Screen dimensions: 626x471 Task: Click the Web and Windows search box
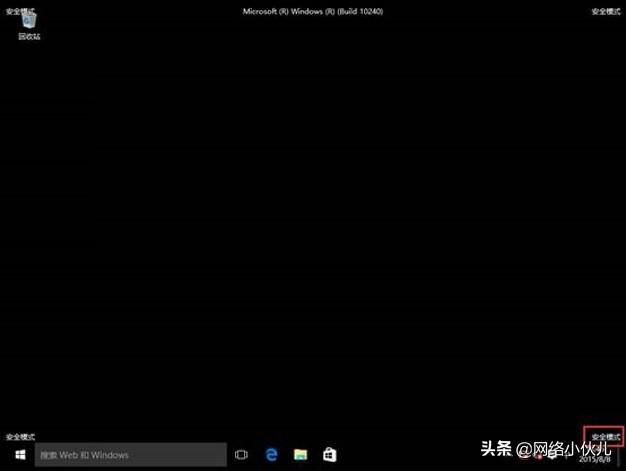(131, 455)
